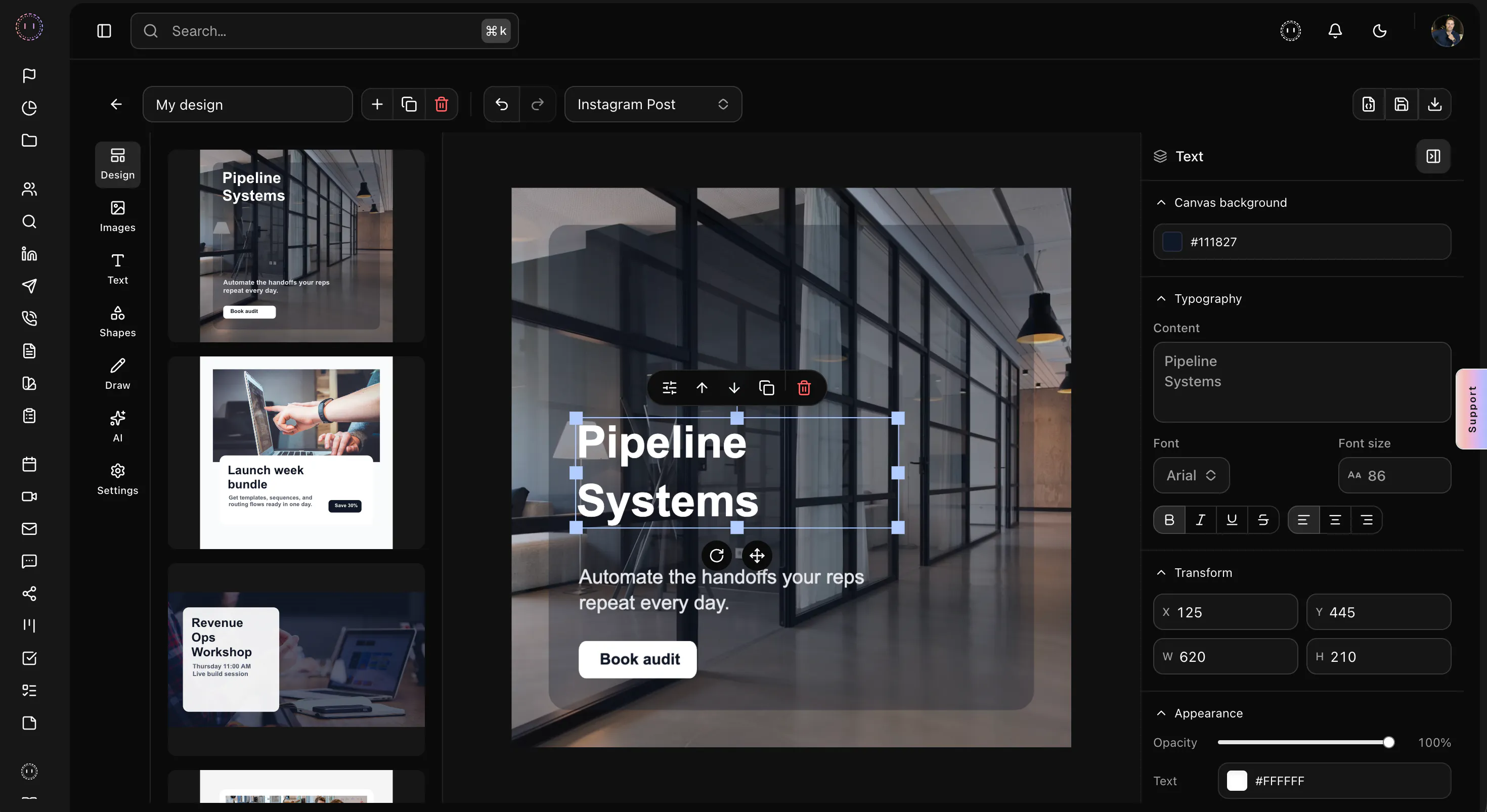This screenshot has height=812, width=1487.
Task: Collapse the Appearance section
Action: point(1161,713)
